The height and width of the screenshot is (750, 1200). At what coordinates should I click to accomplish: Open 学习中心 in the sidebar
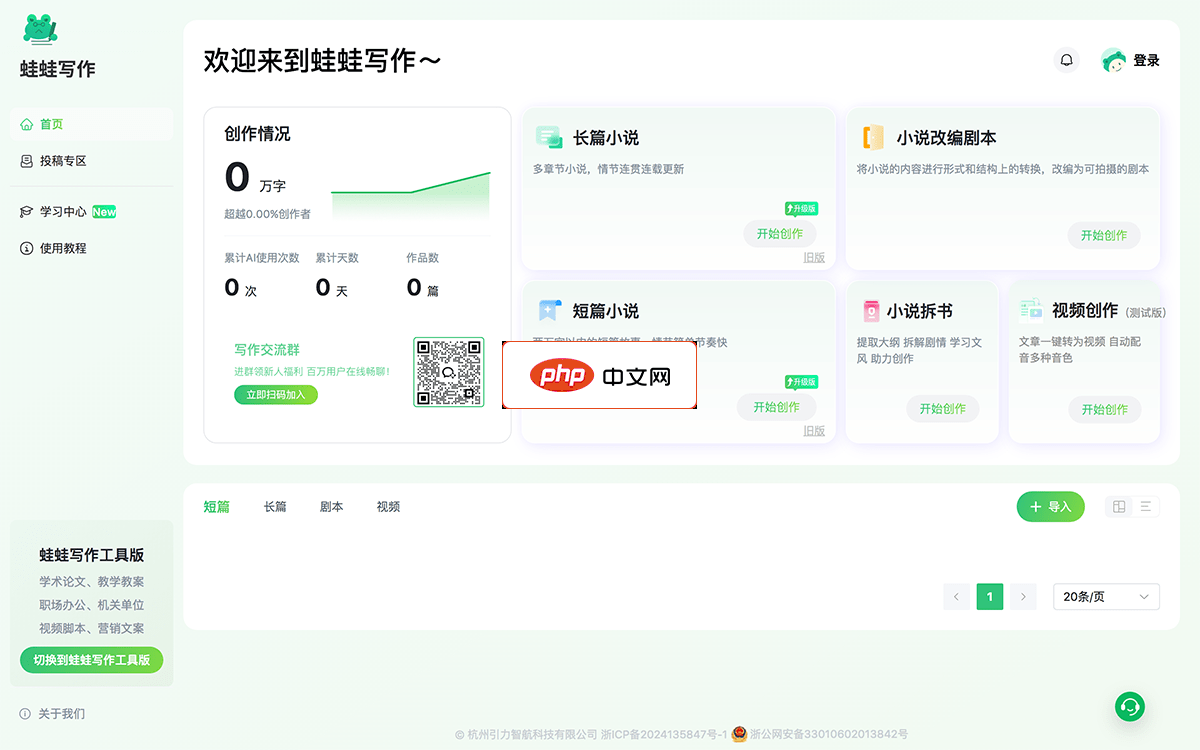(x=91, y=212)
